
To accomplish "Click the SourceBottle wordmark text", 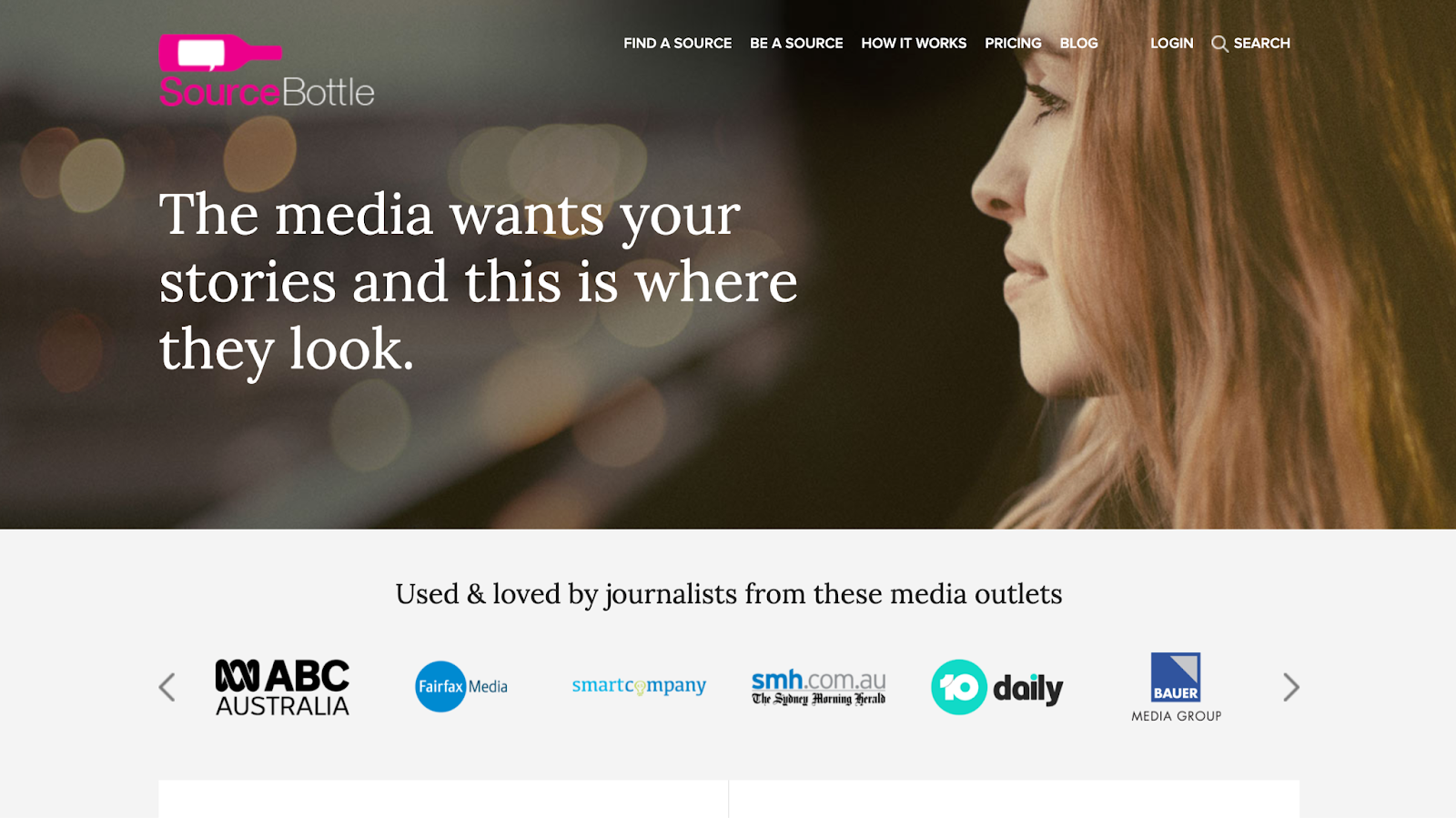I will pos(267,92).
